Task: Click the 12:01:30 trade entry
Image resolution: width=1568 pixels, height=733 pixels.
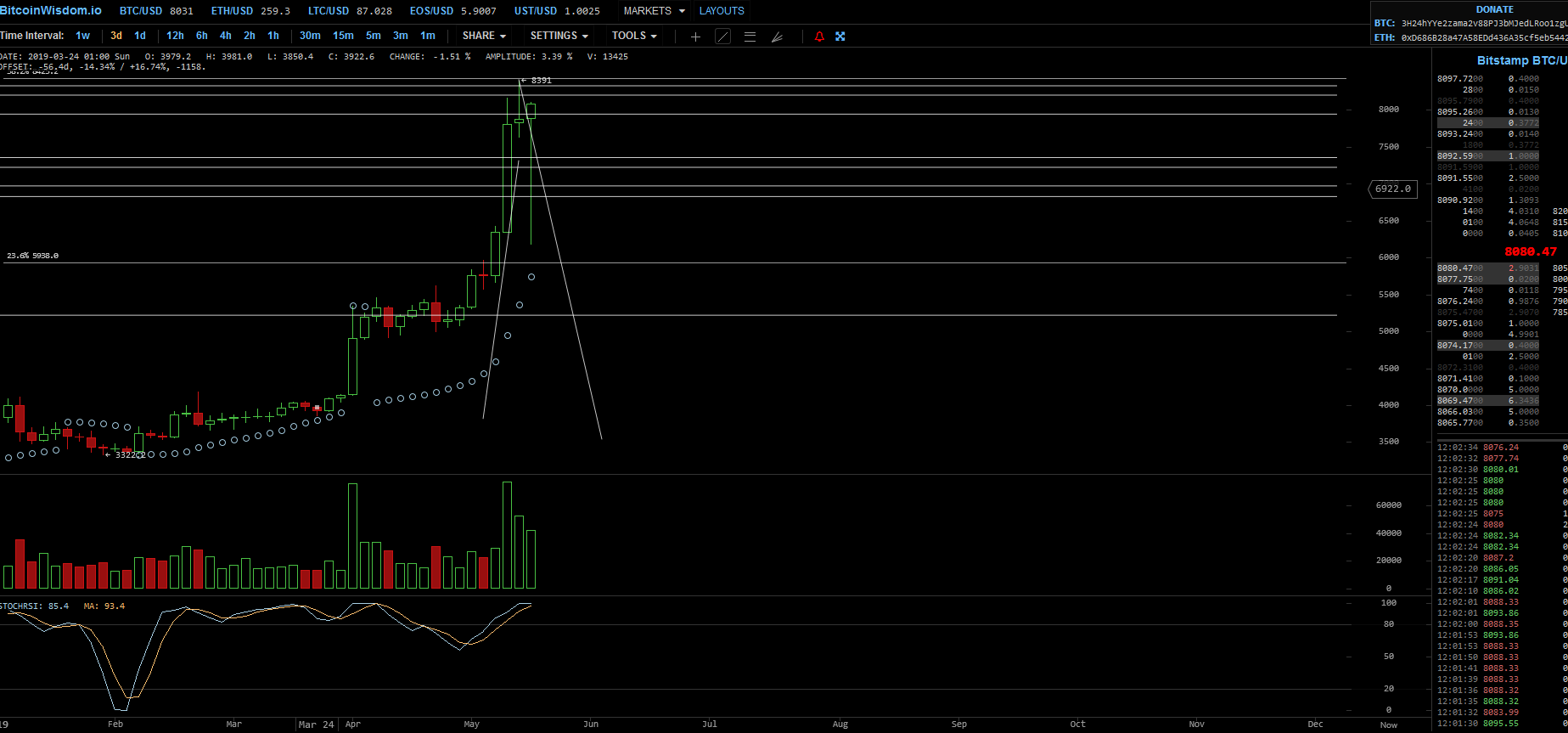Action: [1501, 724]
